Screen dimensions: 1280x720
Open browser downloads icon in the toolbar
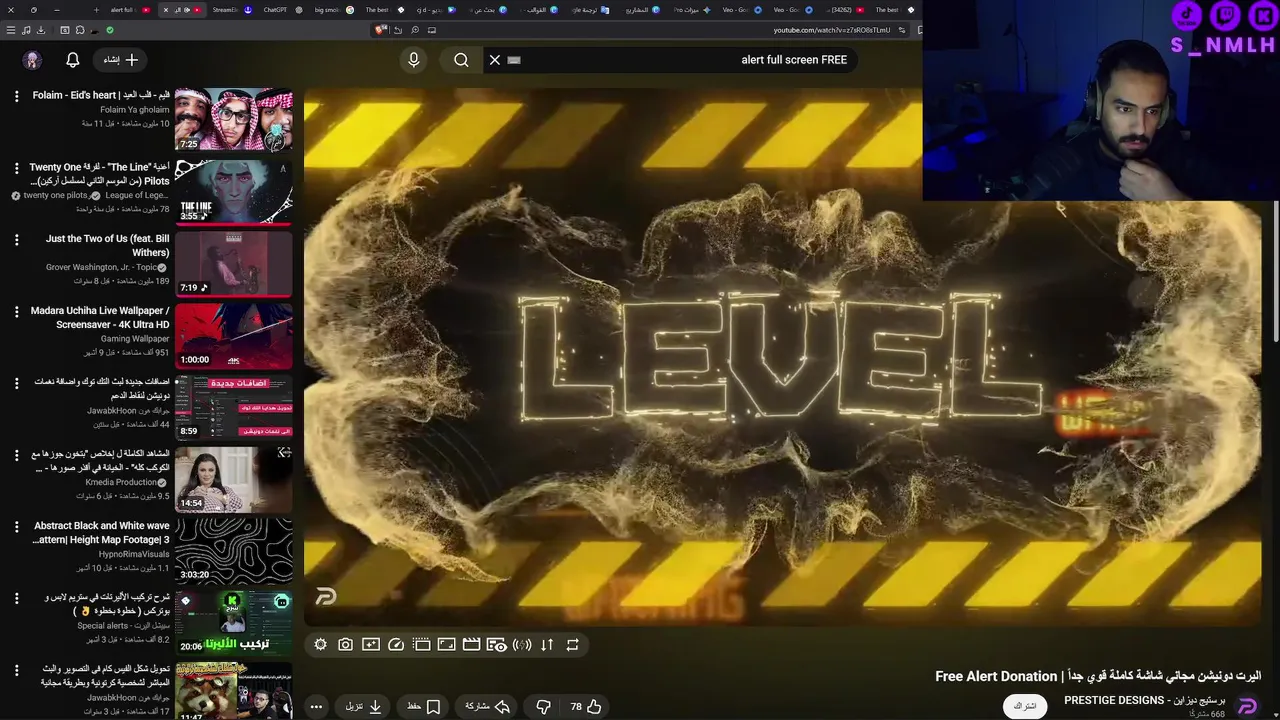(x=41, y=30)
